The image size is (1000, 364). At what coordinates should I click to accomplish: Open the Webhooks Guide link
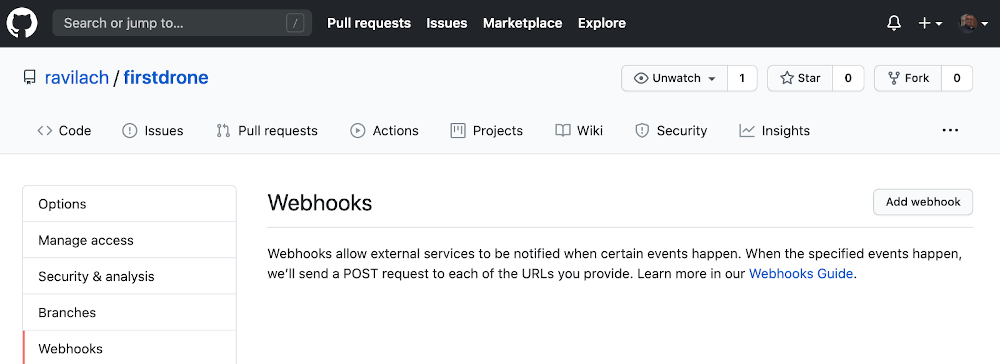[x=800, y=274]
